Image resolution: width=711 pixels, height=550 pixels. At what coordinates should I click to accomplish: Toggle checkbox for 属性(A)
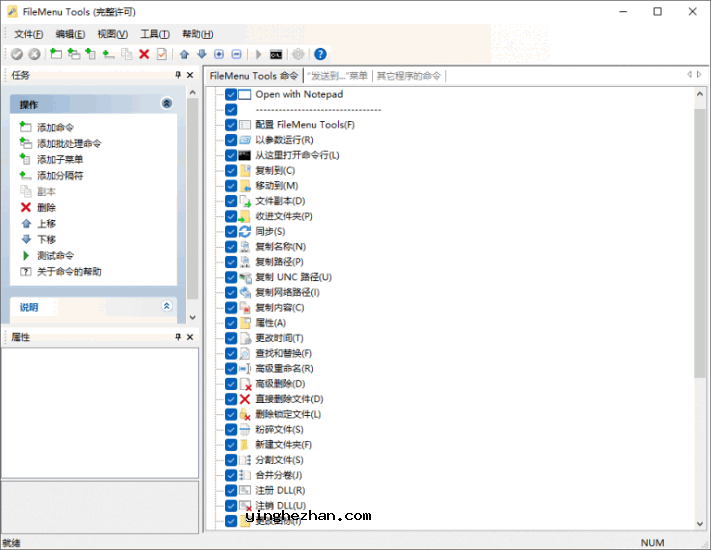click(x=231, y=323)
